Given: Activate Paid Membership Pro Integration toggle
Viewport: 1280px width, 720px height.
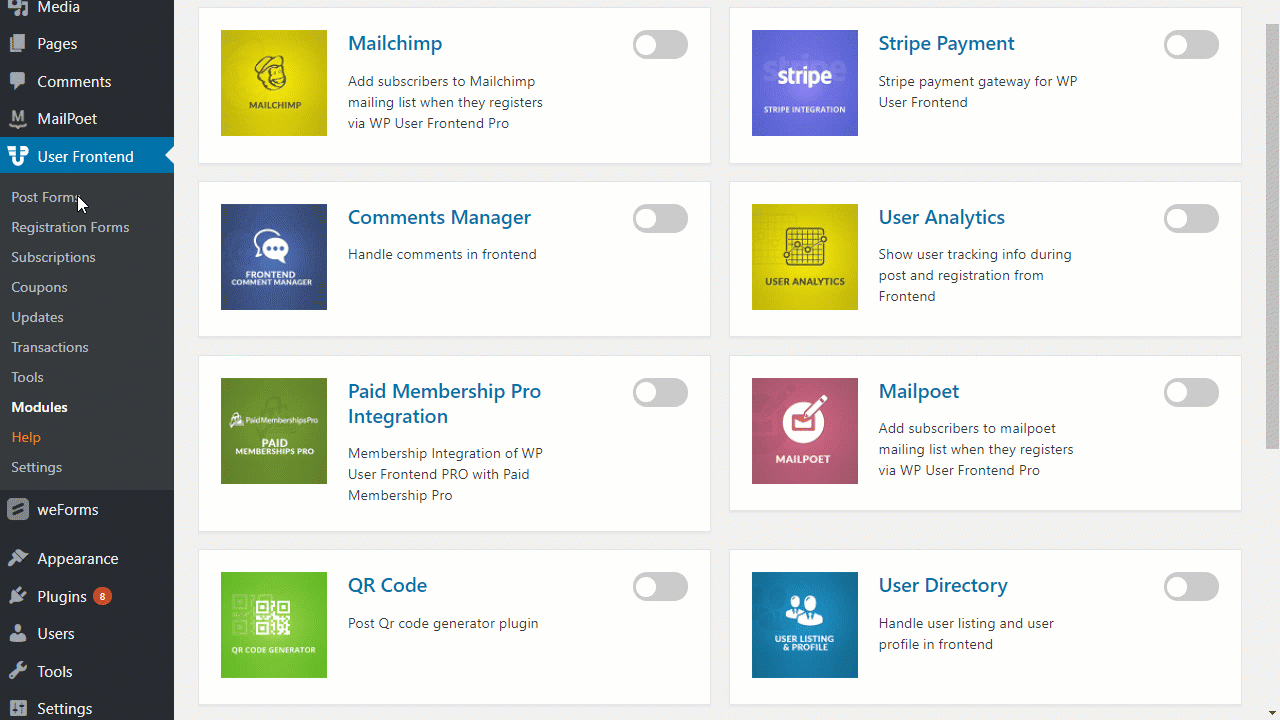Looking at the screenshot, I should pyautogui.click(x=660, y=392).
